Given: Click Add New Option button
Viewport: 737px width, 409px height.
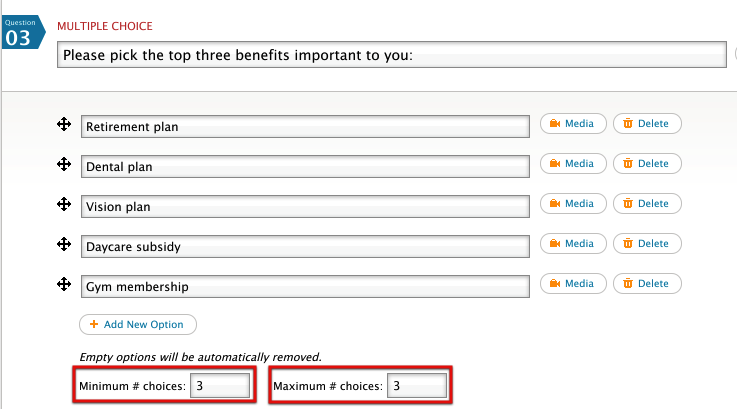Looking at the screenshot, I should [138, 325].
